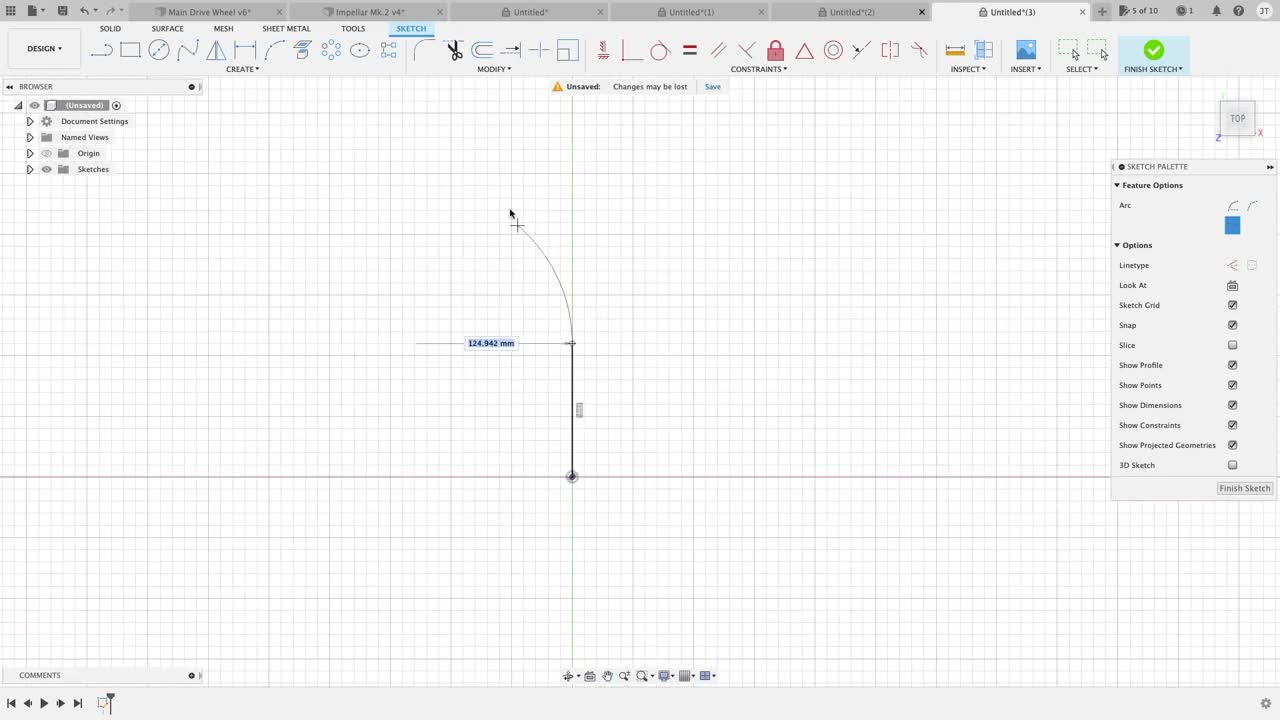Select the Rectangular Pattern tool
The image size is (1280, 720).
coord(389,50)
